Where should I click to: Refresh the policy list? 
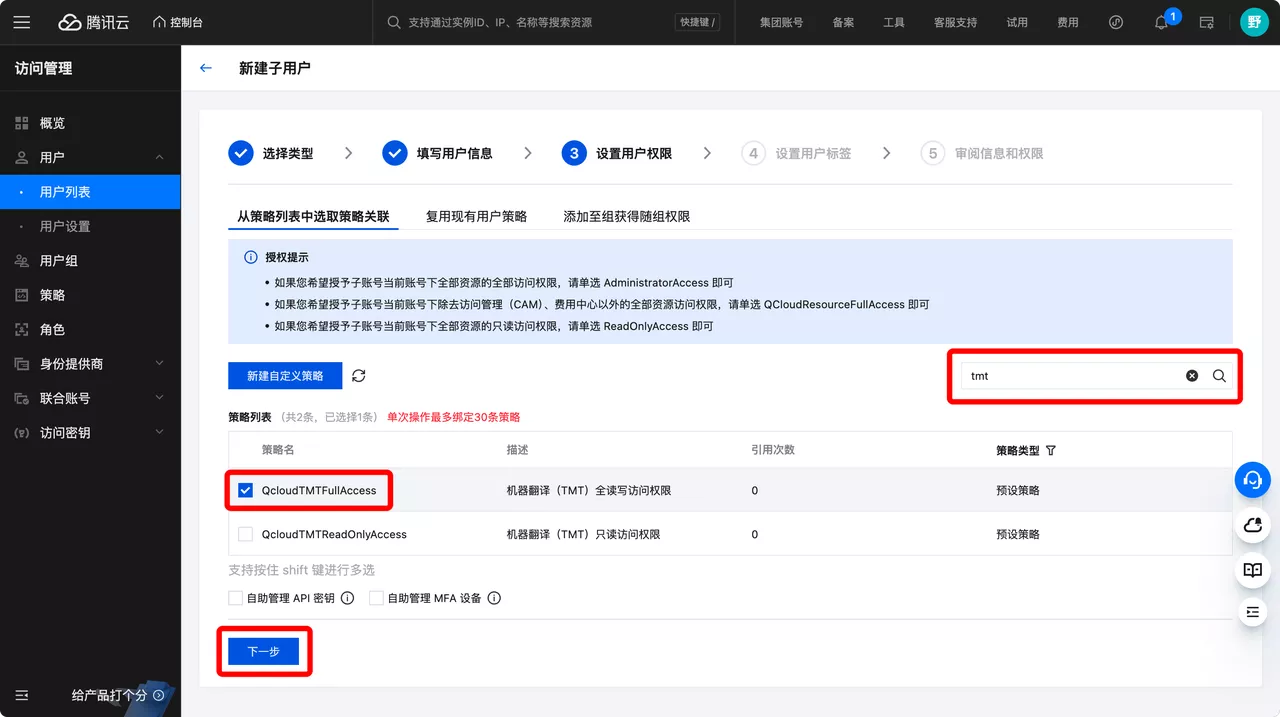[358, 375]
